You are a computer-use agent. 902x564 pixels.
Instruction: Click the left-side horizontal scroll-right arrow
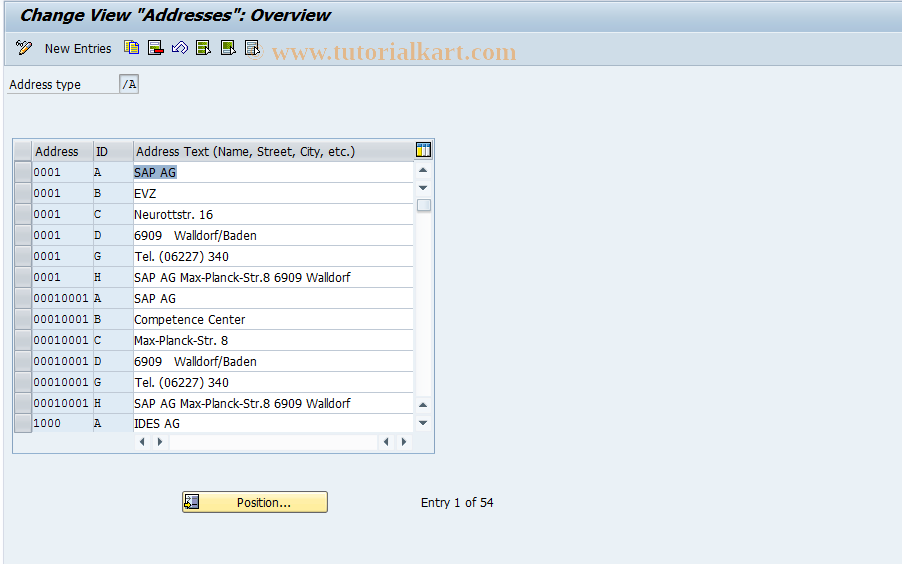160,442
